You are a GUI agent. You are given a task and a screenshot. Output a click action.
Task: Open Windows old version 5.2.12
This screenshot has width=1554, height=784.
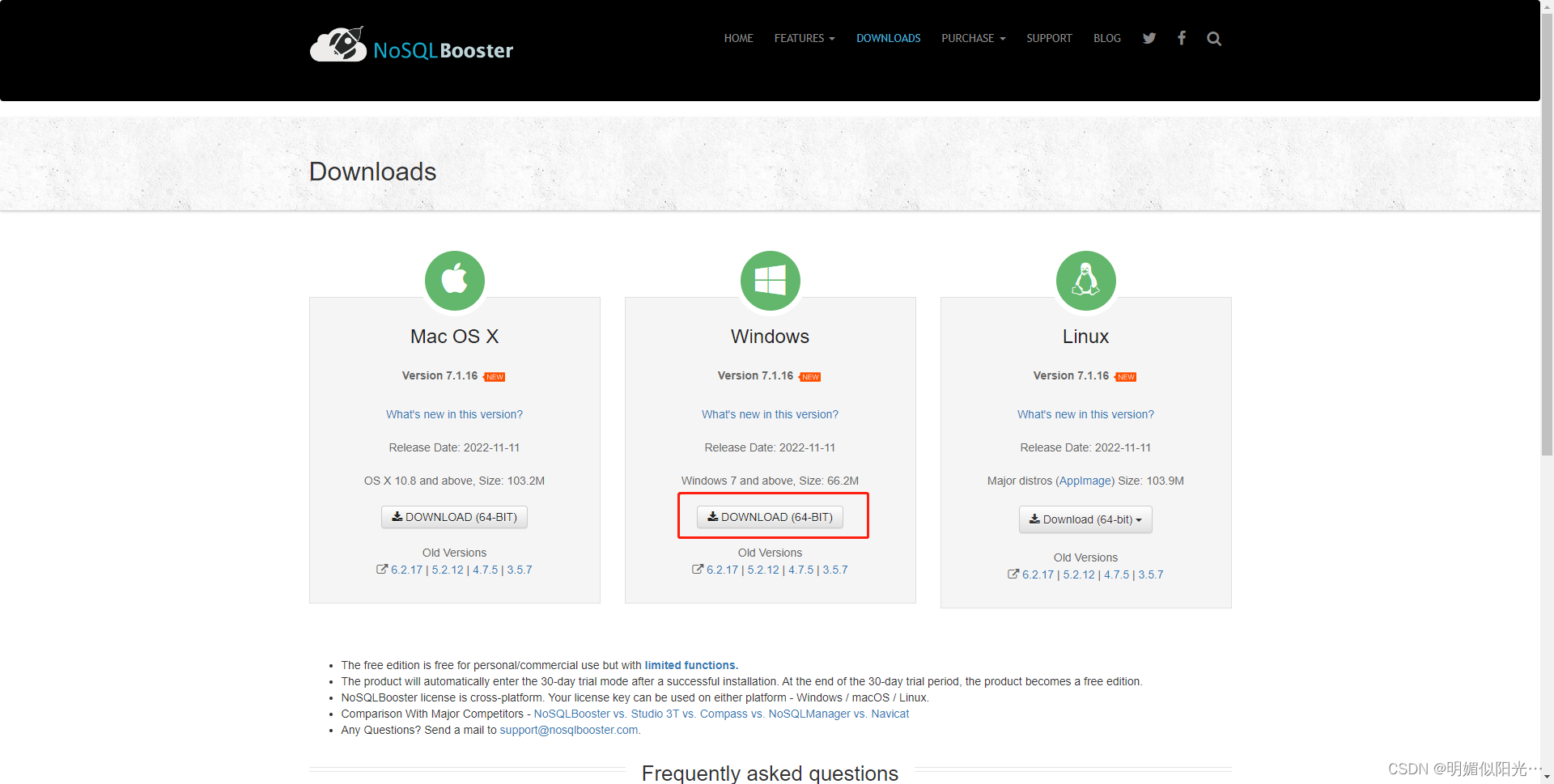(x=763, y=570)
